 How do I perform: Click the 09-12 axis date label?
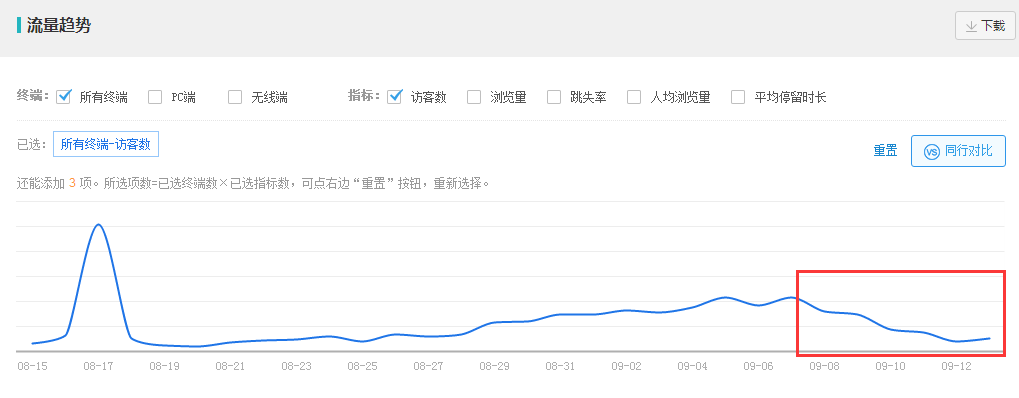[x=957, y=366]
